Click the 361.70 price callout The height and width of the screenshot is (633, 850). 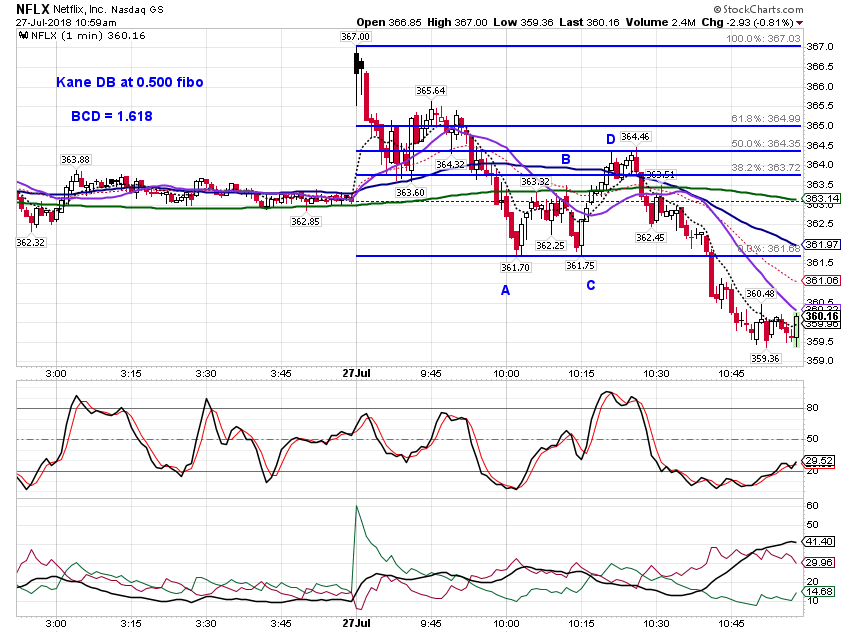[516, 267]
